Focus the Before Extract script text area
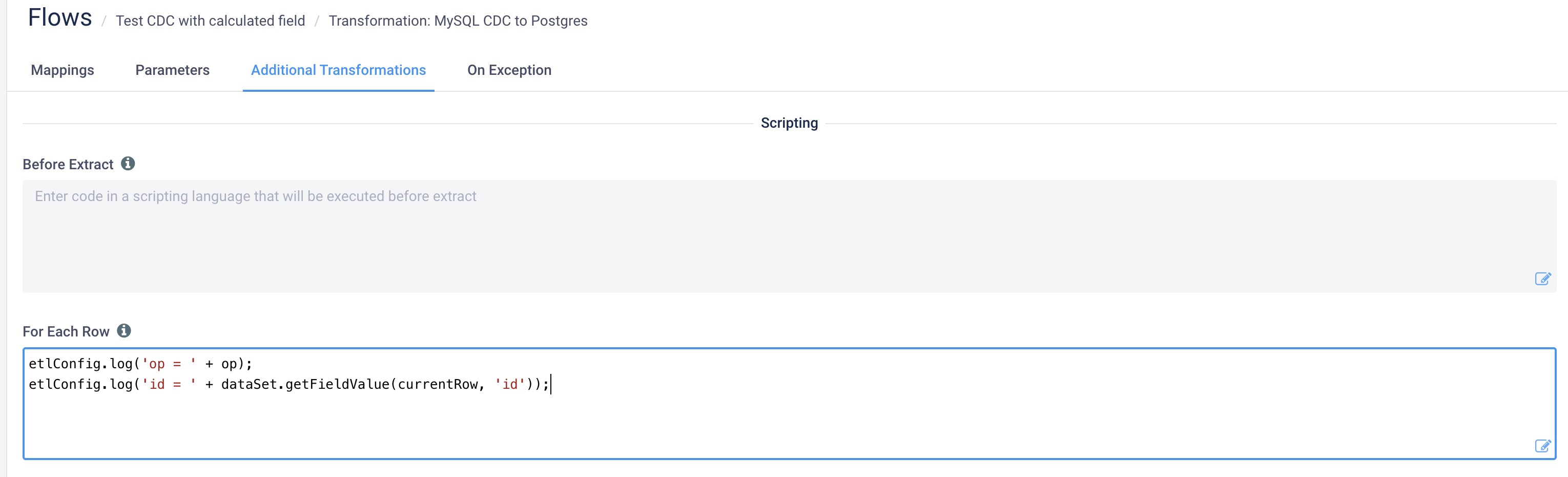This screenshot has height=477, width=1568. point(730,237)
